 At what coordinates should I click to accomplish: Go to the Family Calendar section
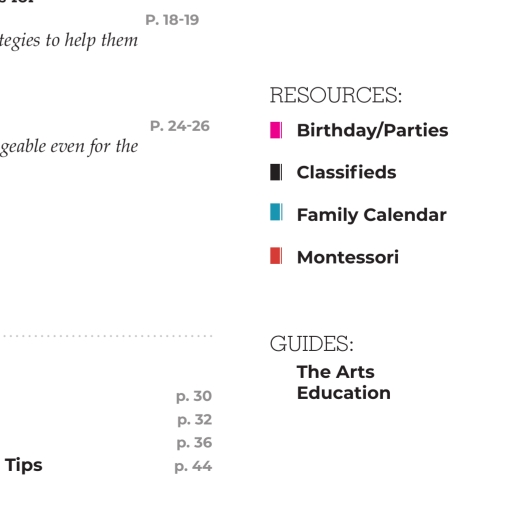[372, 215]
